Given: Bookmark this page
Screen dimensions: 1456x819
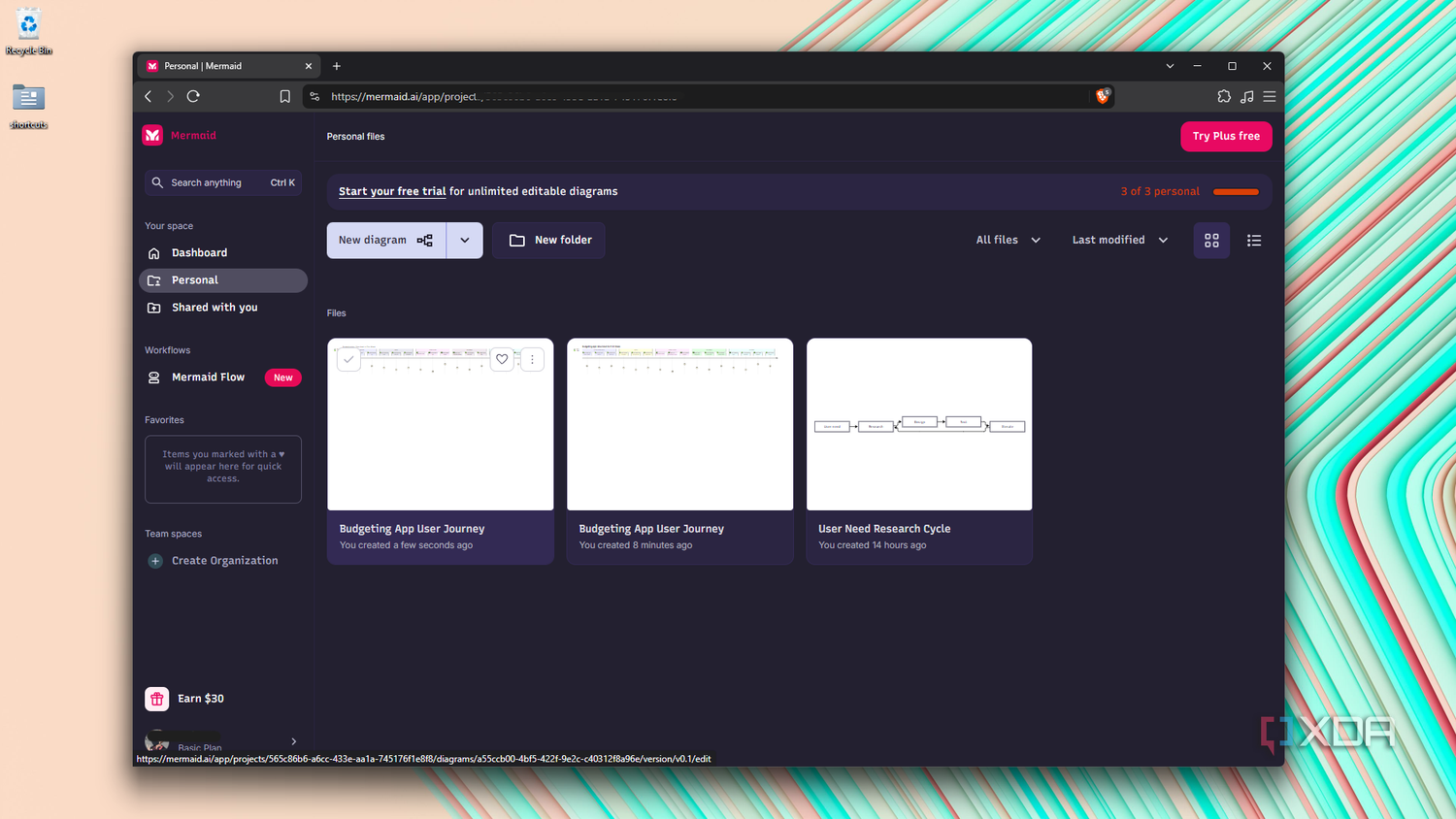Looking at the screenshot, I should [285, 97].
